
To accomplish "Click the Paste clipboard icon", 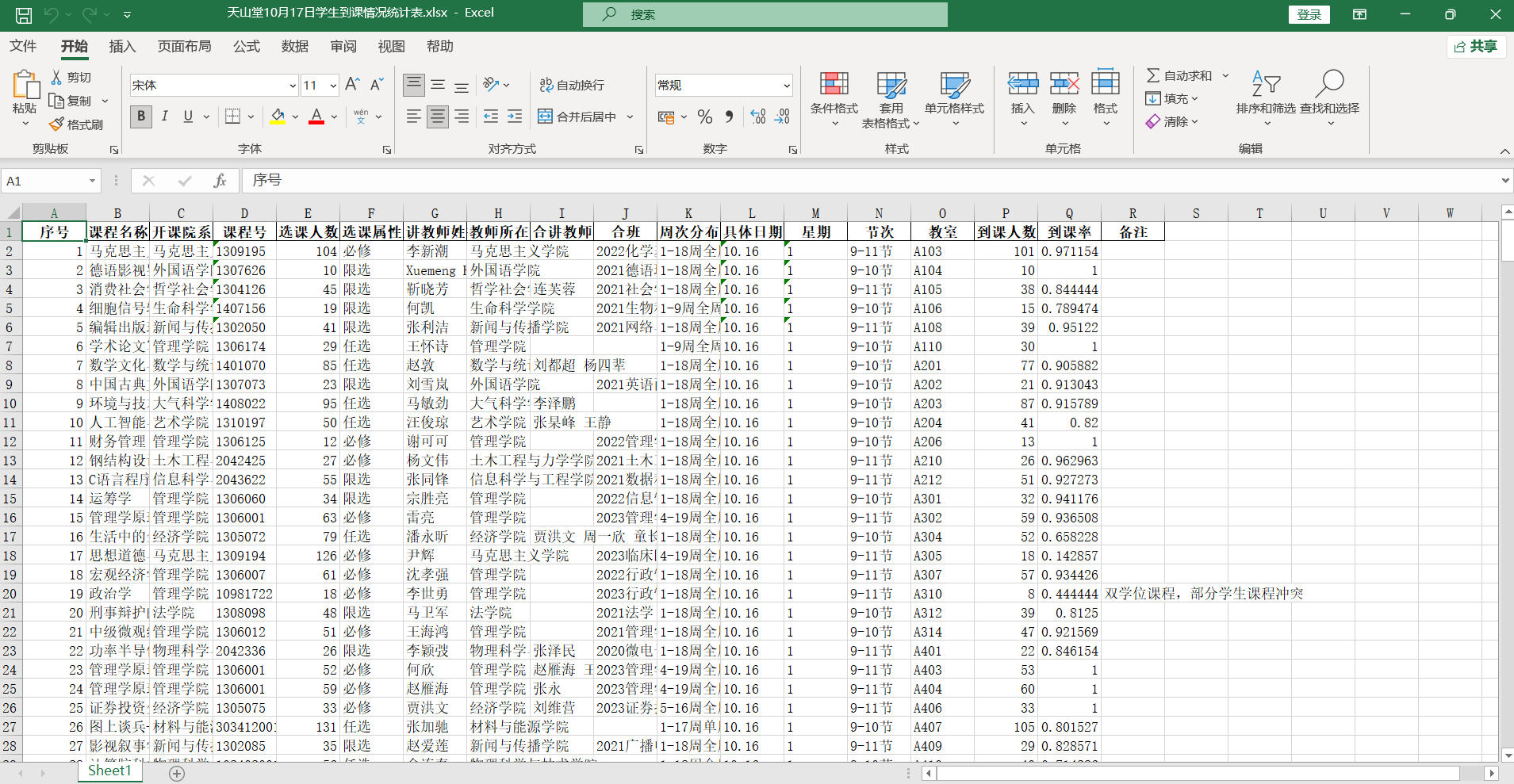I will [25, 84].
